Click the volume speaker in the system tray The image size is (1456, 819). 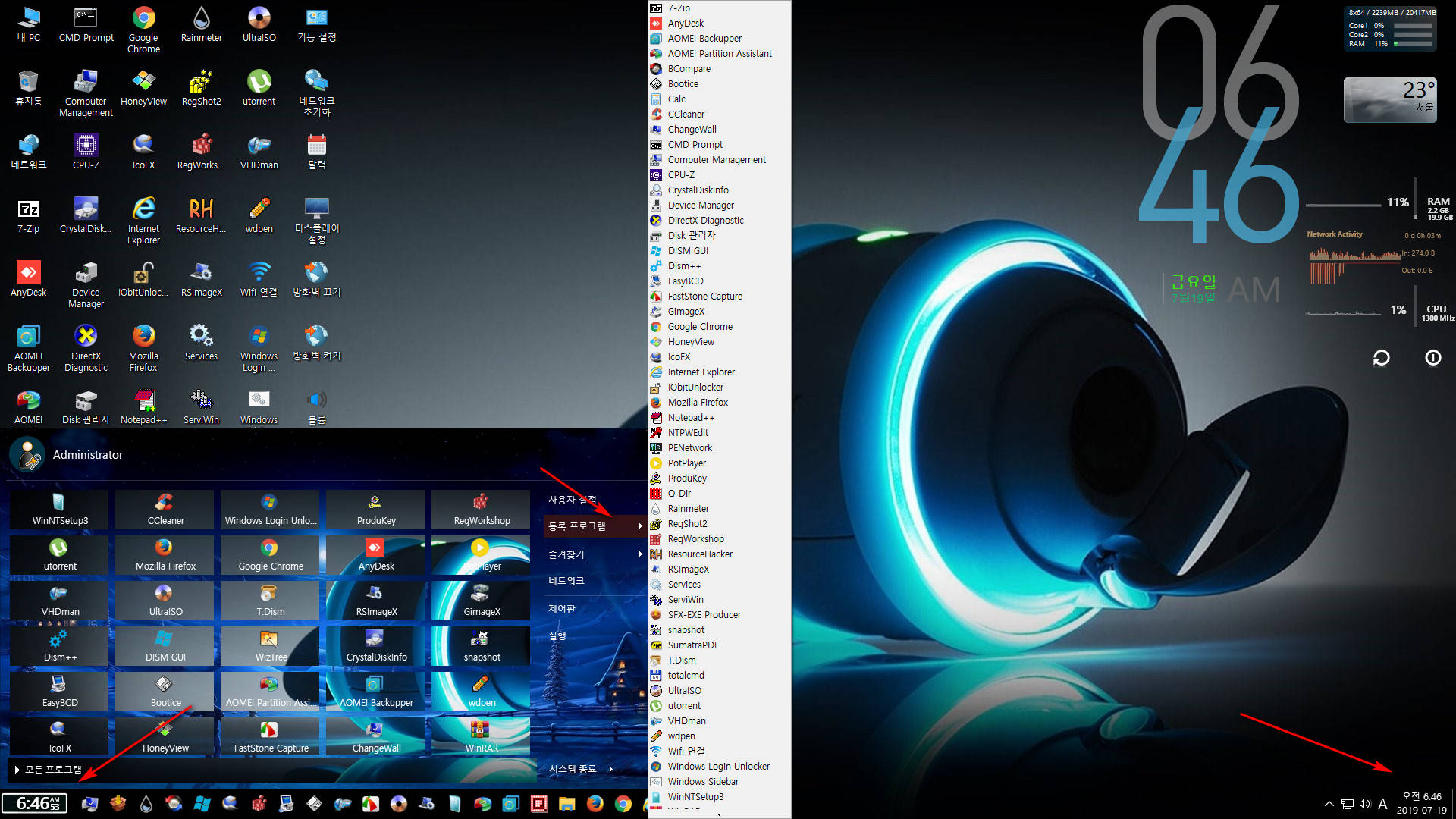pyautogui.click(x=1365, y=804)
